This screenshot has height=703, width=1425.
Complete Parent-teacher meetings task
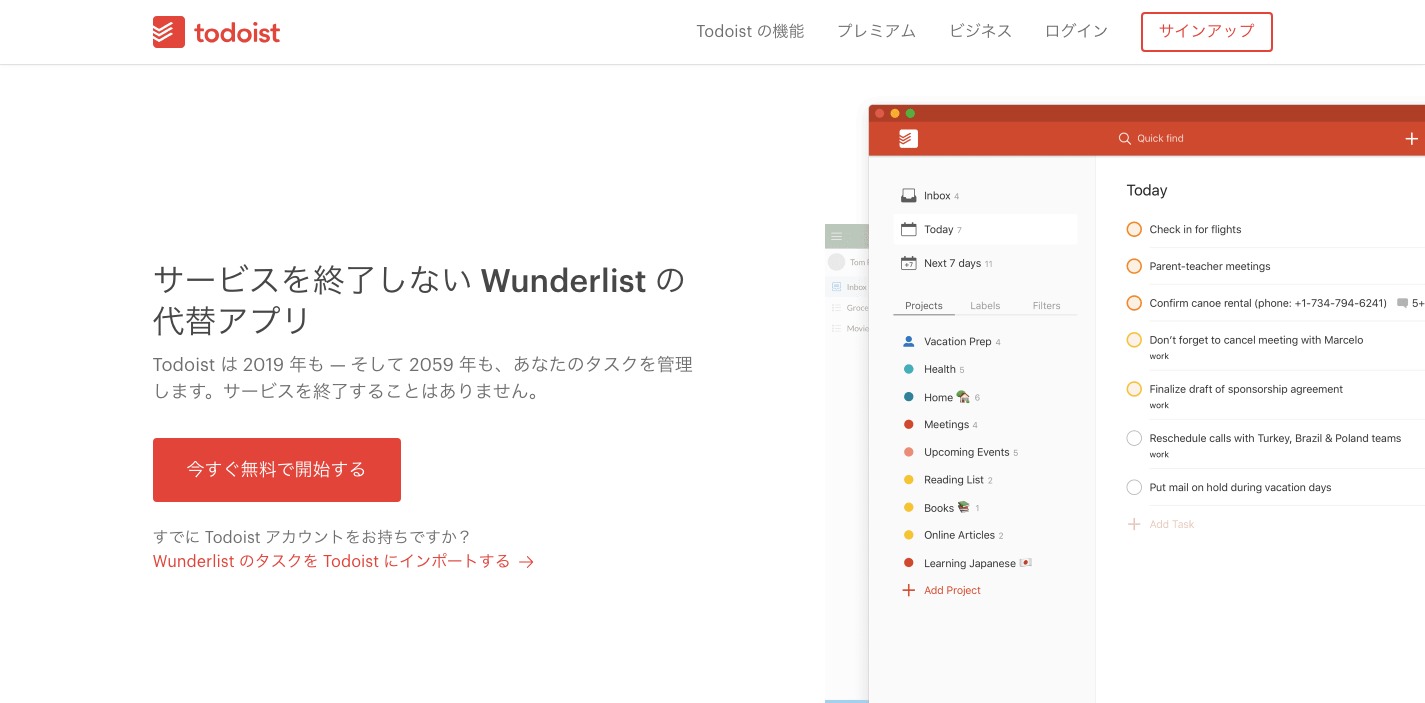tap(1134, 266)
